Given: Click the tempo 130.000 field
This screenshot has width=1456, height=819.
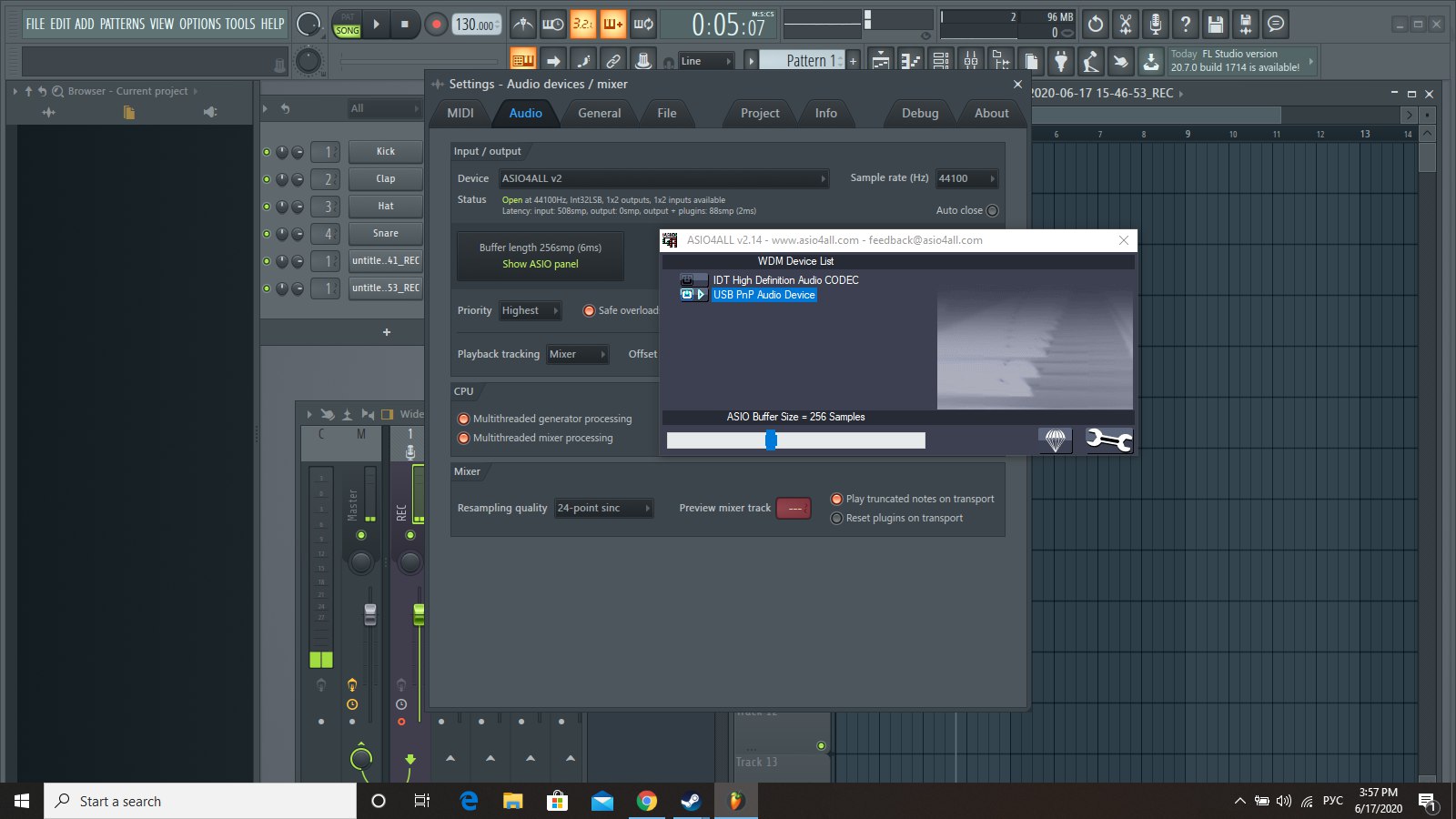Looking at the screenshot, I should pyautogui.click(x=477, y=25).
